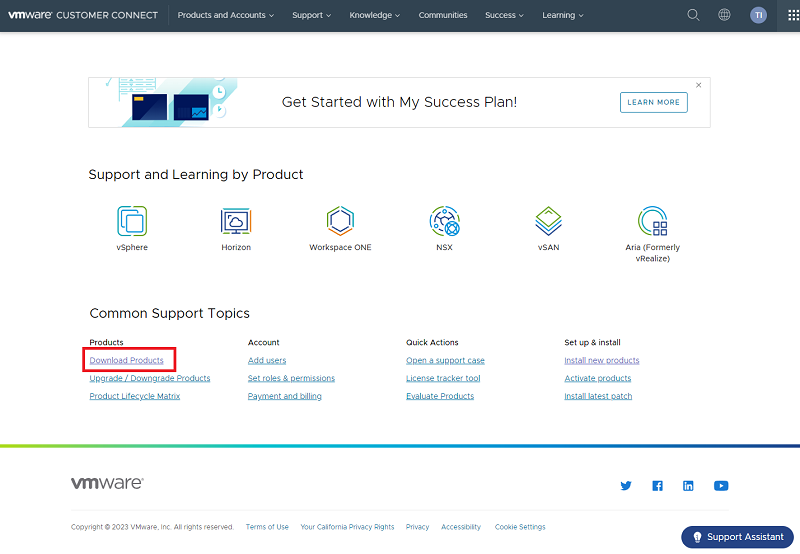Viewport: 800px width, 554px height.
Task: Click the 'Common Support Topics' heading
Action: tap(169, 313)
